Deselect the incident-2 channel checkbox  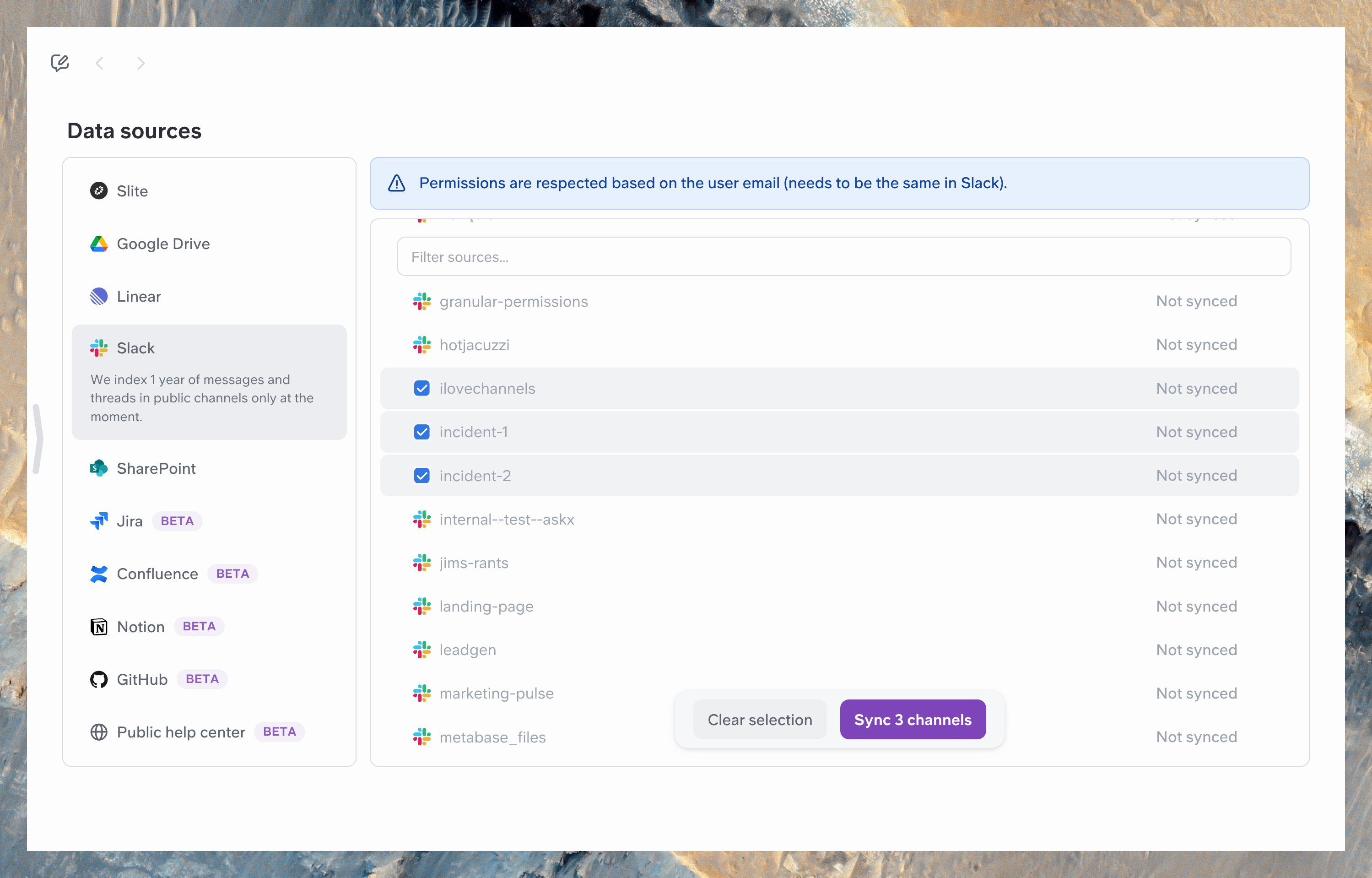422,476
